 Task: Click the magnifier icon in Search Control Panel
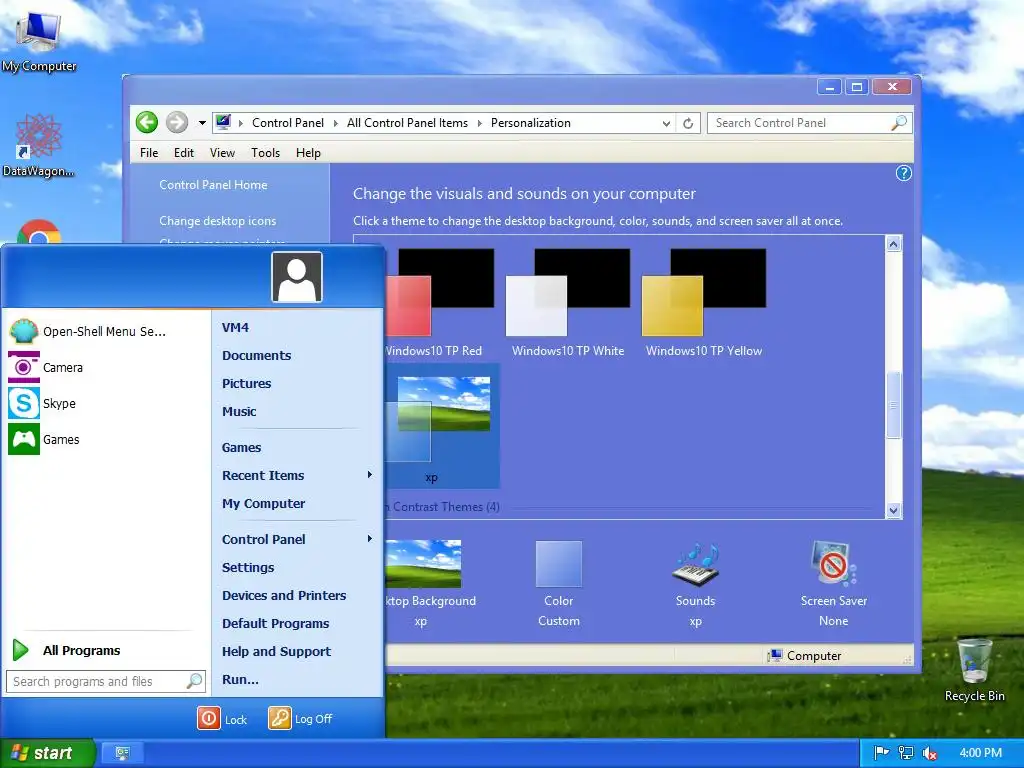click(899, 123)
